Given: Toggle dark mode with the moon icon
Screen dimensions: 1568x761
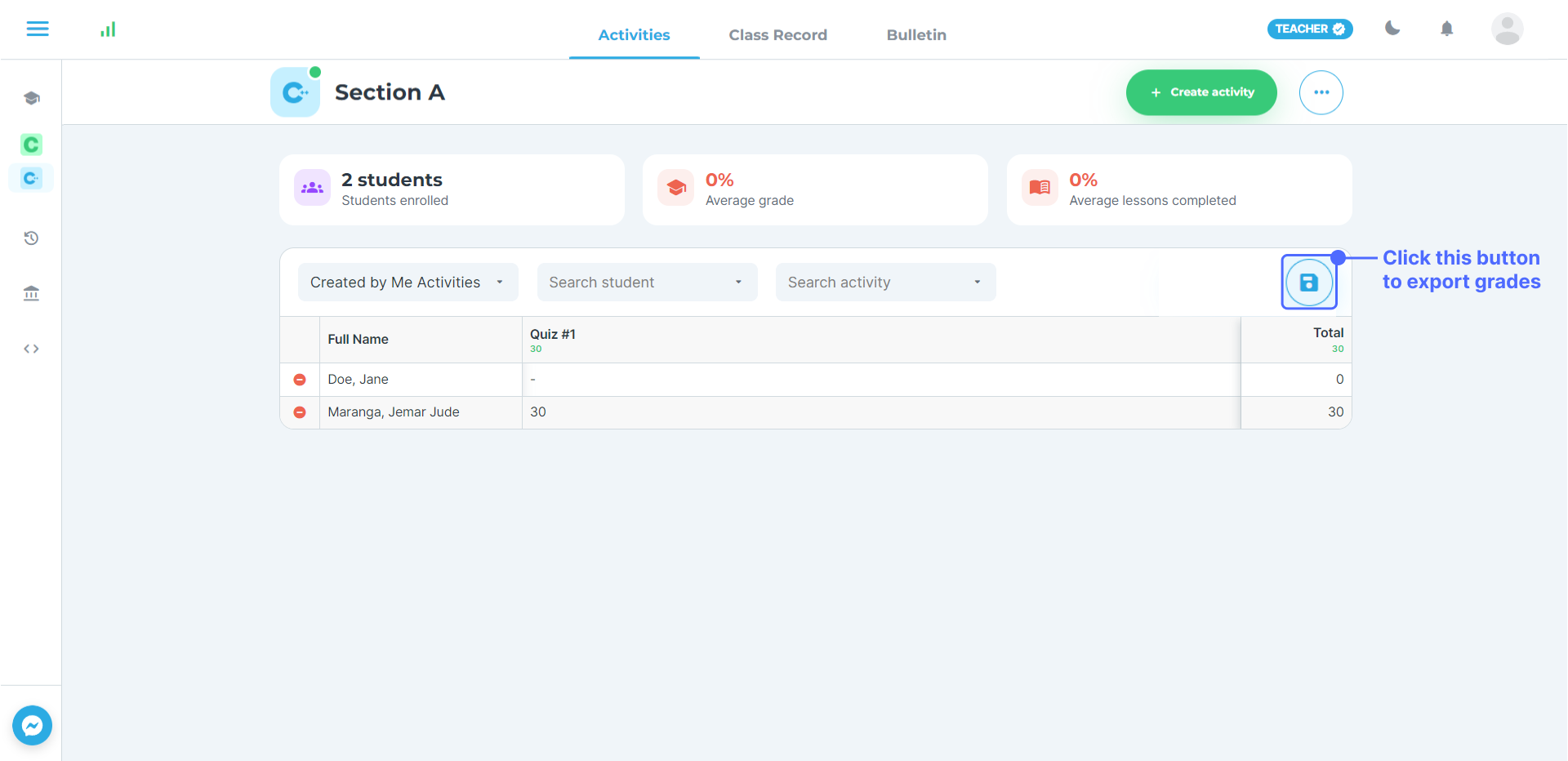Looking at the screenshot, I should pos(1392,29).
